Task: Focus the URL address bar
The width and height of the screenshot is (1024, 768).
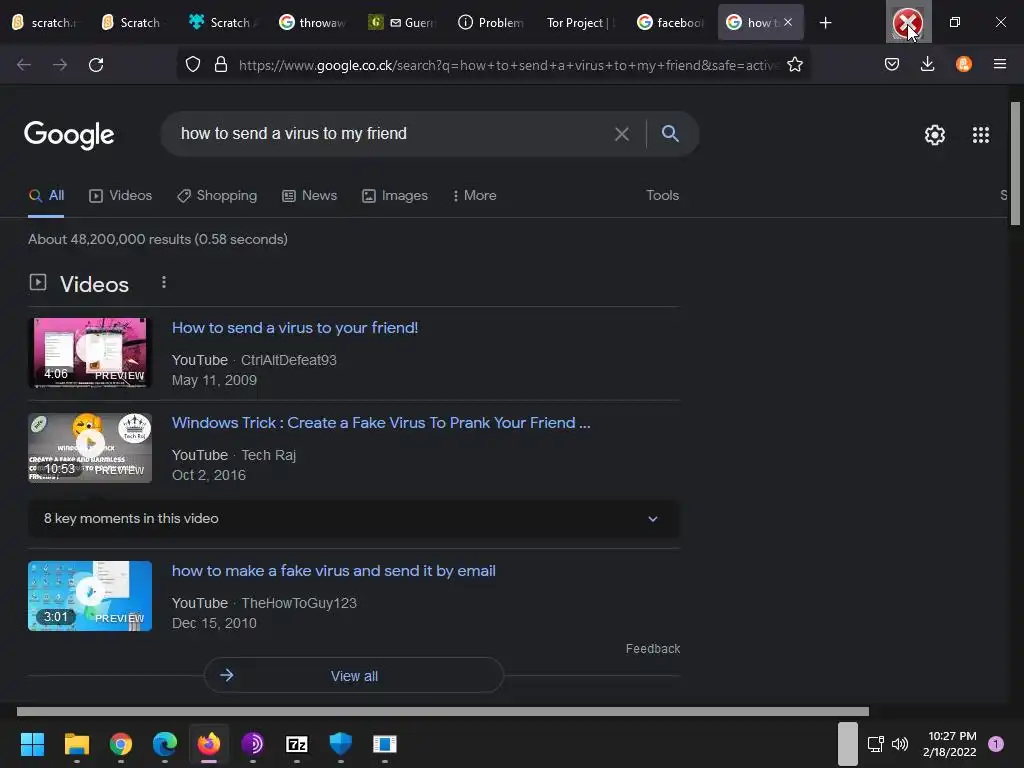Action: pyautogui.click(x=508, y=65)
